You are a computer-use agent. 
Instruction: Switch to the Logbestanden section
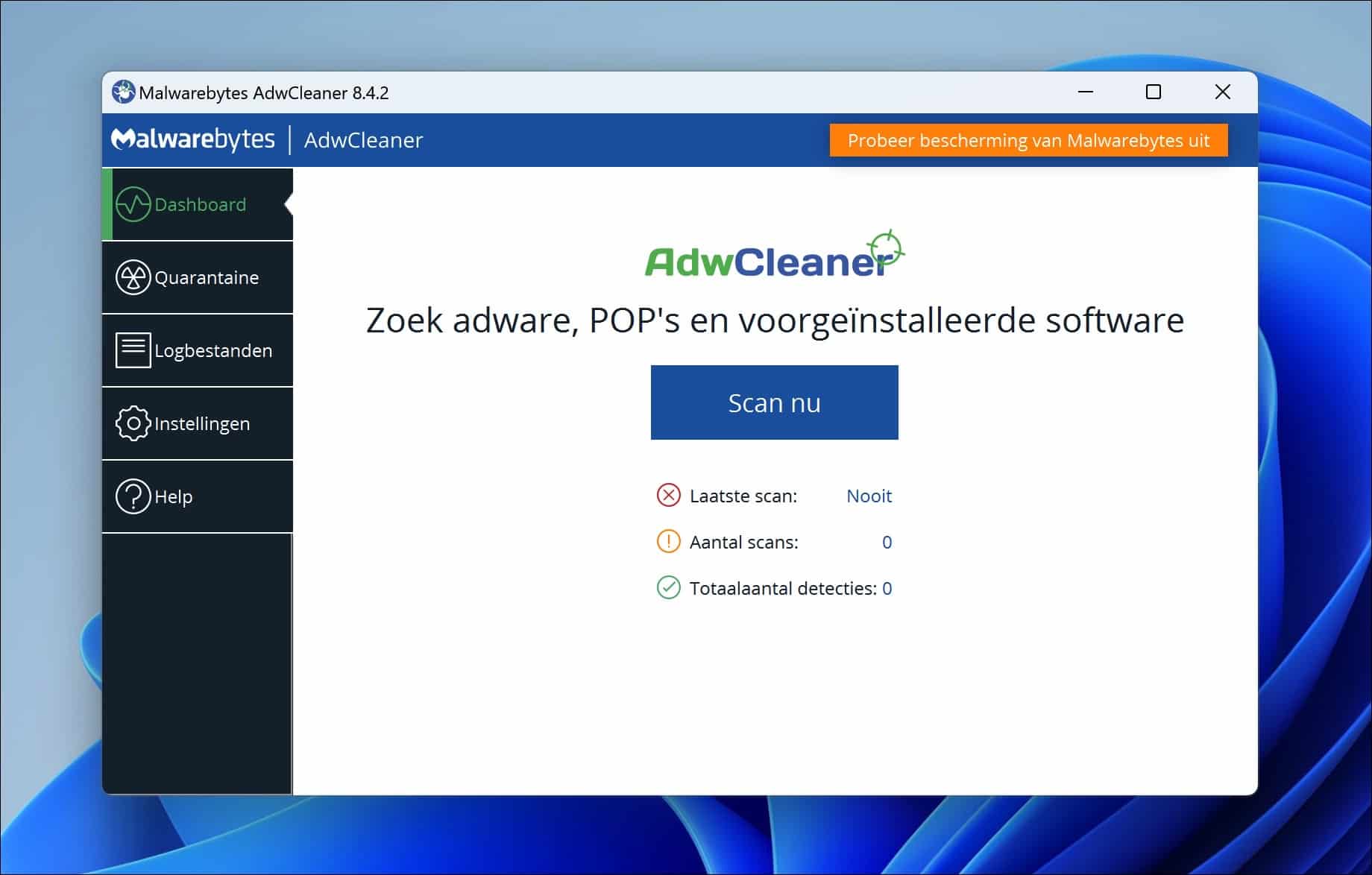click(x=214, y=350)
